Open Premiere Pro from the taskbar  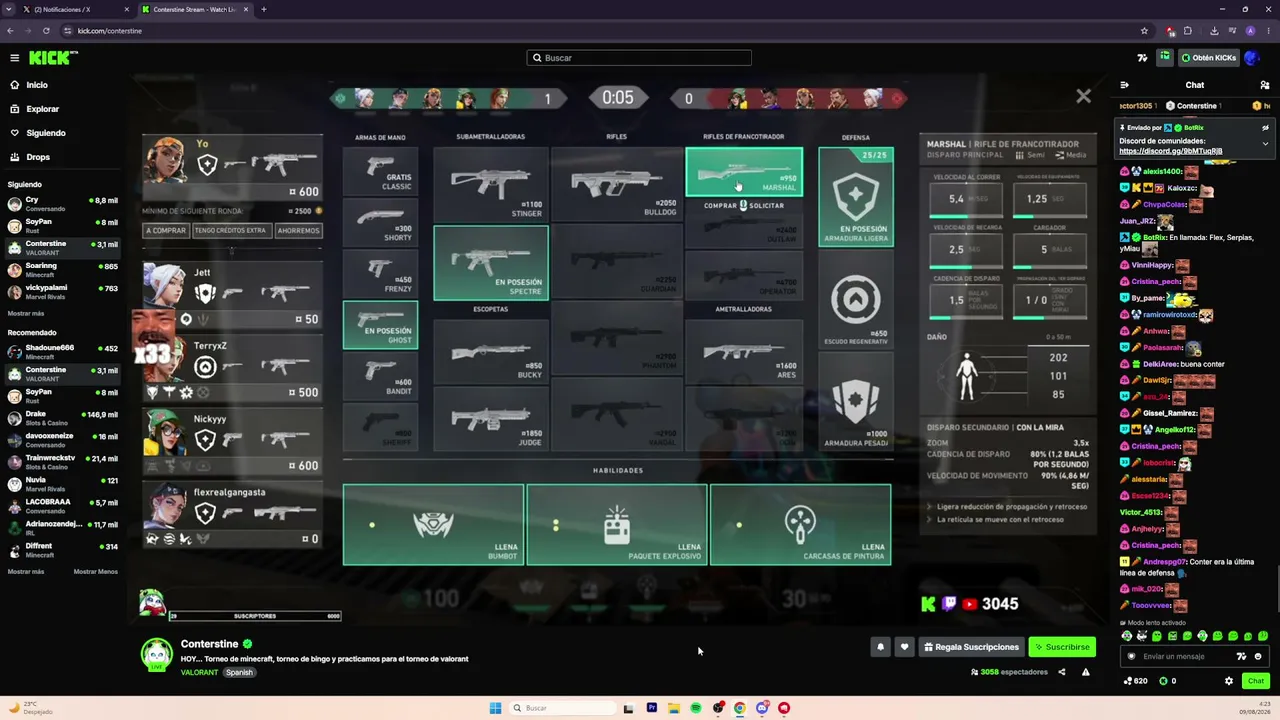coord(651,708)
